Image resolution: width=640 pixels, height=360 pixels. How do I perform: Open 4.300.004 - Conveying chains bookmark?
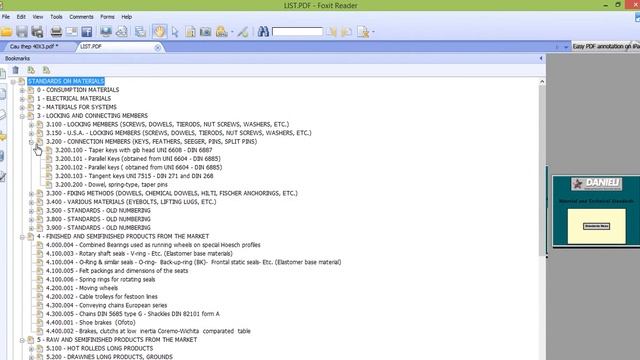(x=107, y=305)
